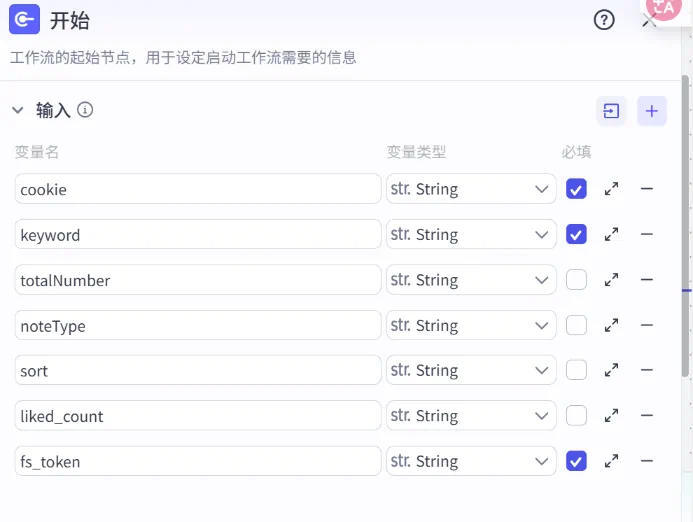Remove the totalNumber variable row
The width and height of the screenshot is (693, 522).
pyautogui.click(x=647, y=280)
